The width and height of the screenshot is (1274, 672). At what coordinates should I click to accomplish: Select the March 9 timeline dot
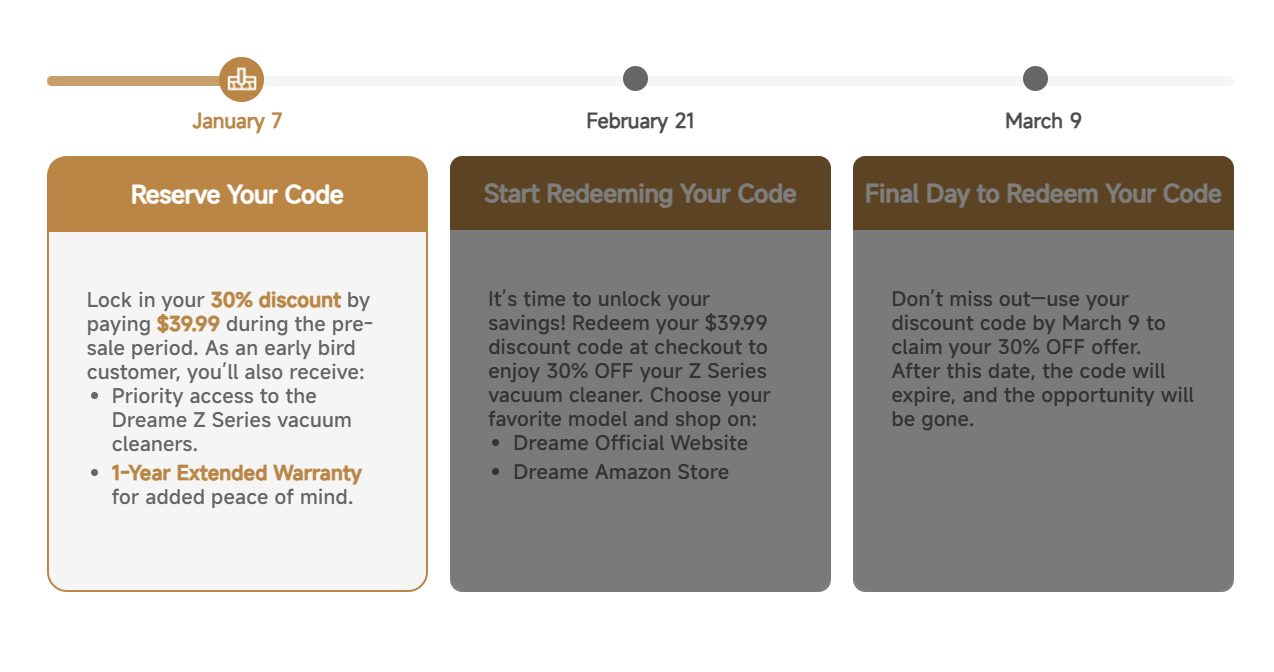click(x=1035, y=79)
